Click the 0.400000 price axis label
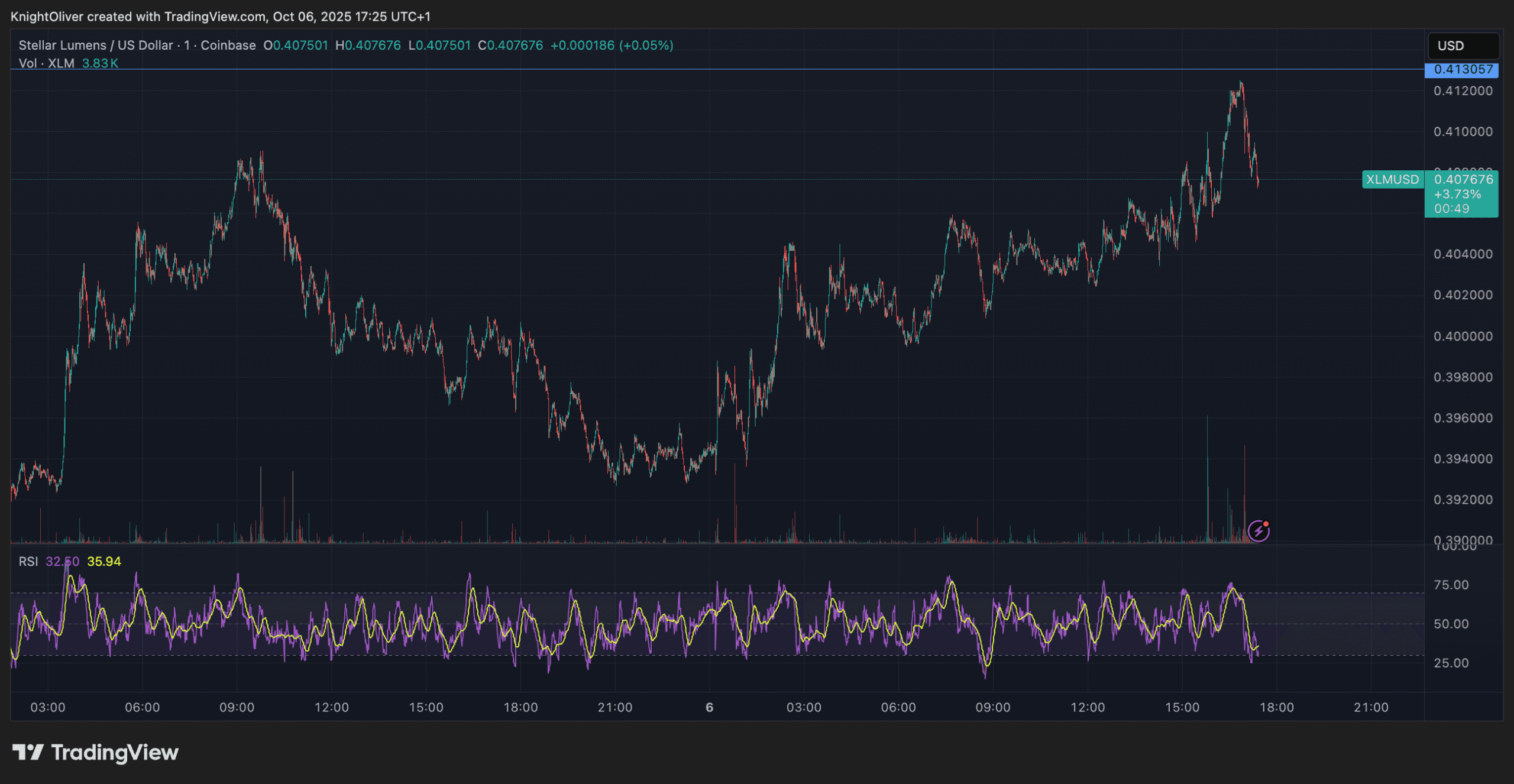 pos(1463,336)
